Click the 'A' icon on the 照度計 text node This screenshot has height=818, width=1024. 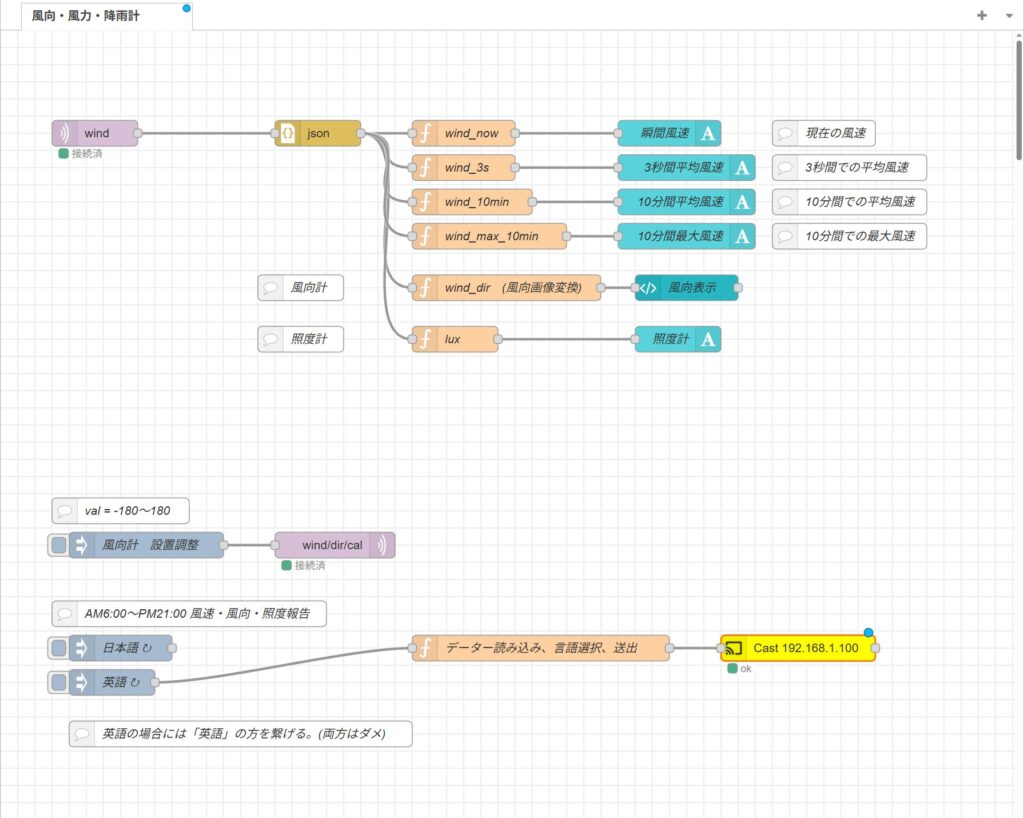(x=707, y=339)
